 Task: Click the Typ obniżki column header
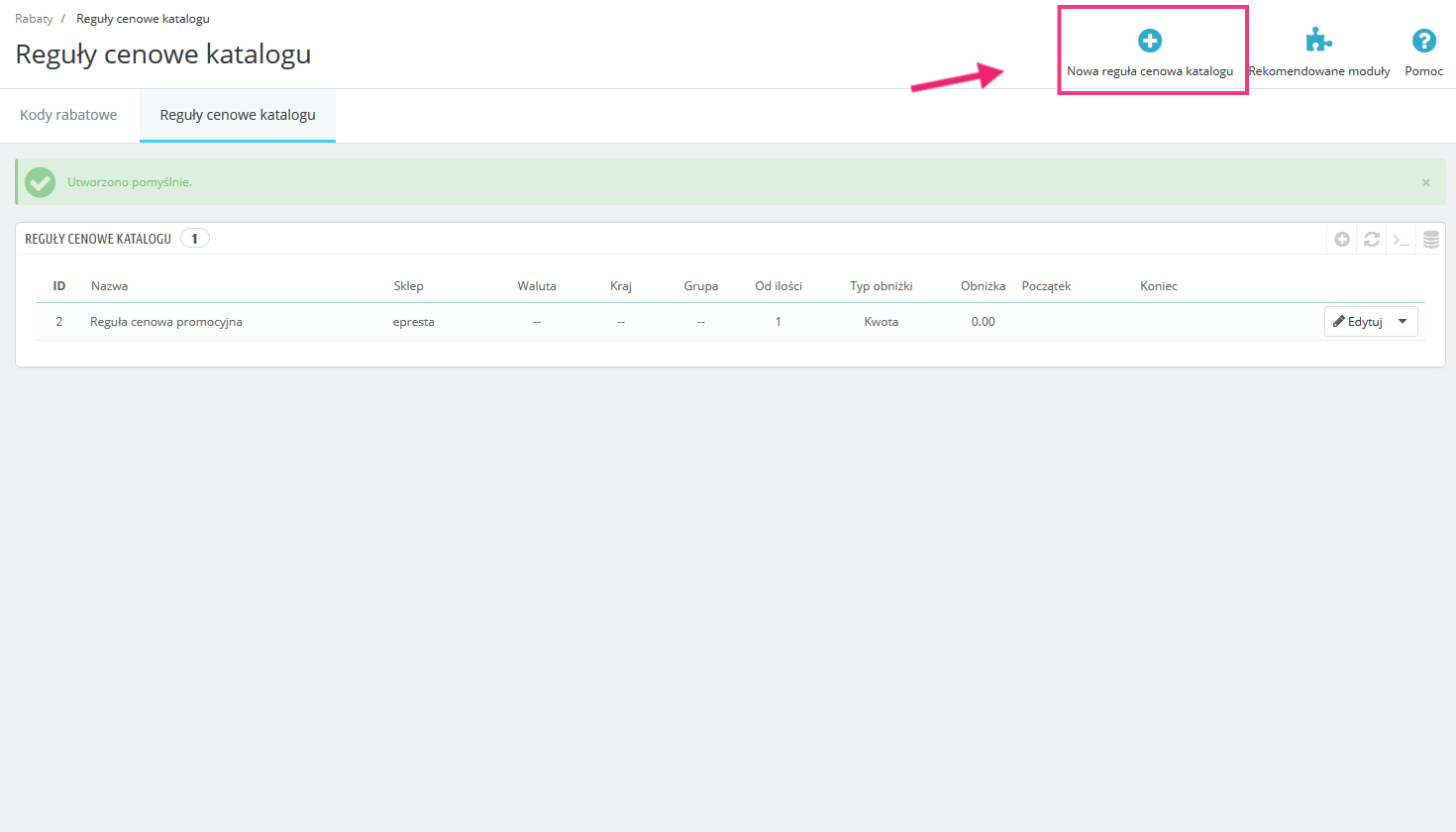point(881,286)
